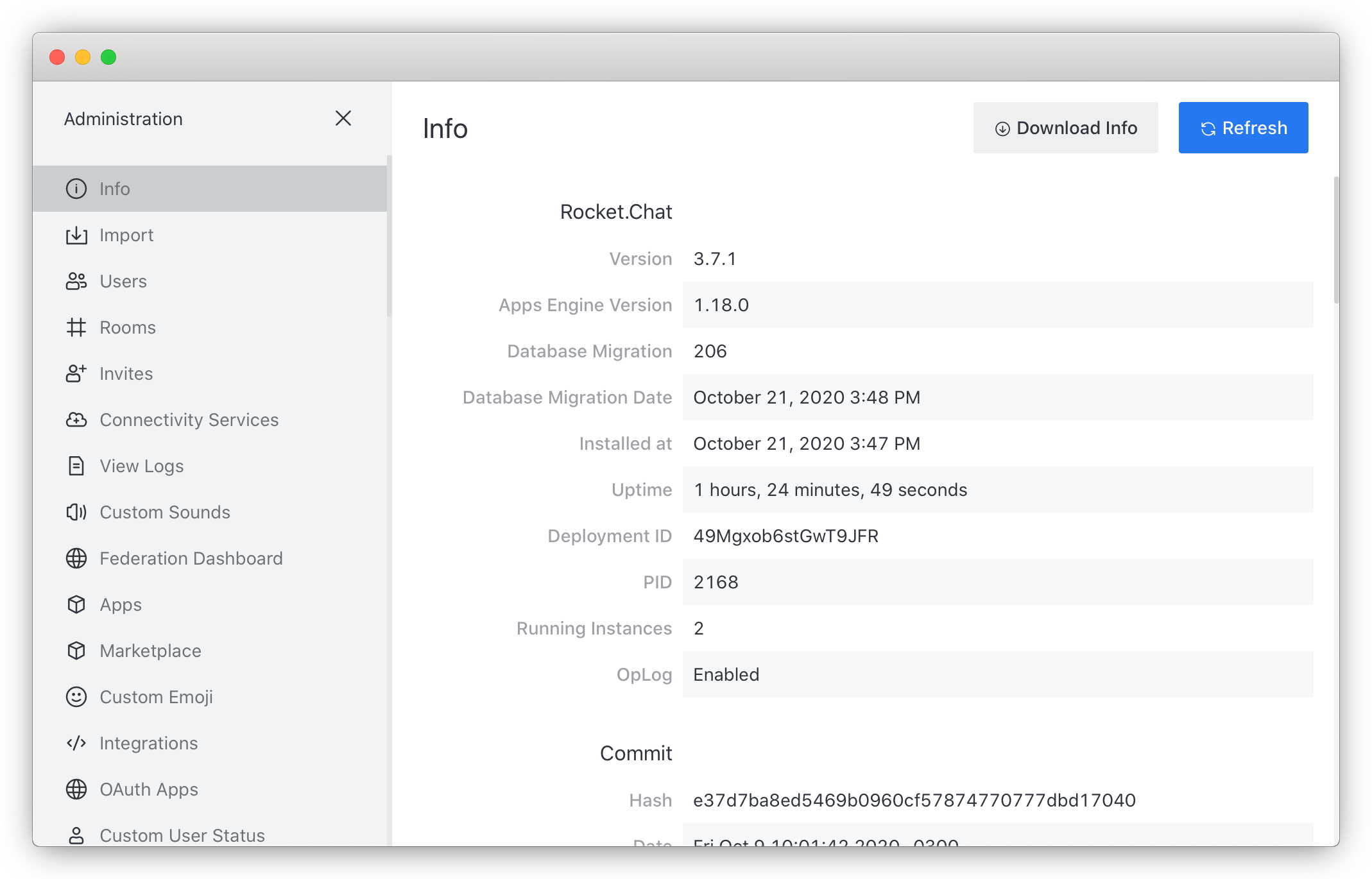Go to OAuth Apps section
This screenshot has width=1372, height=879.
click(148, 789)
